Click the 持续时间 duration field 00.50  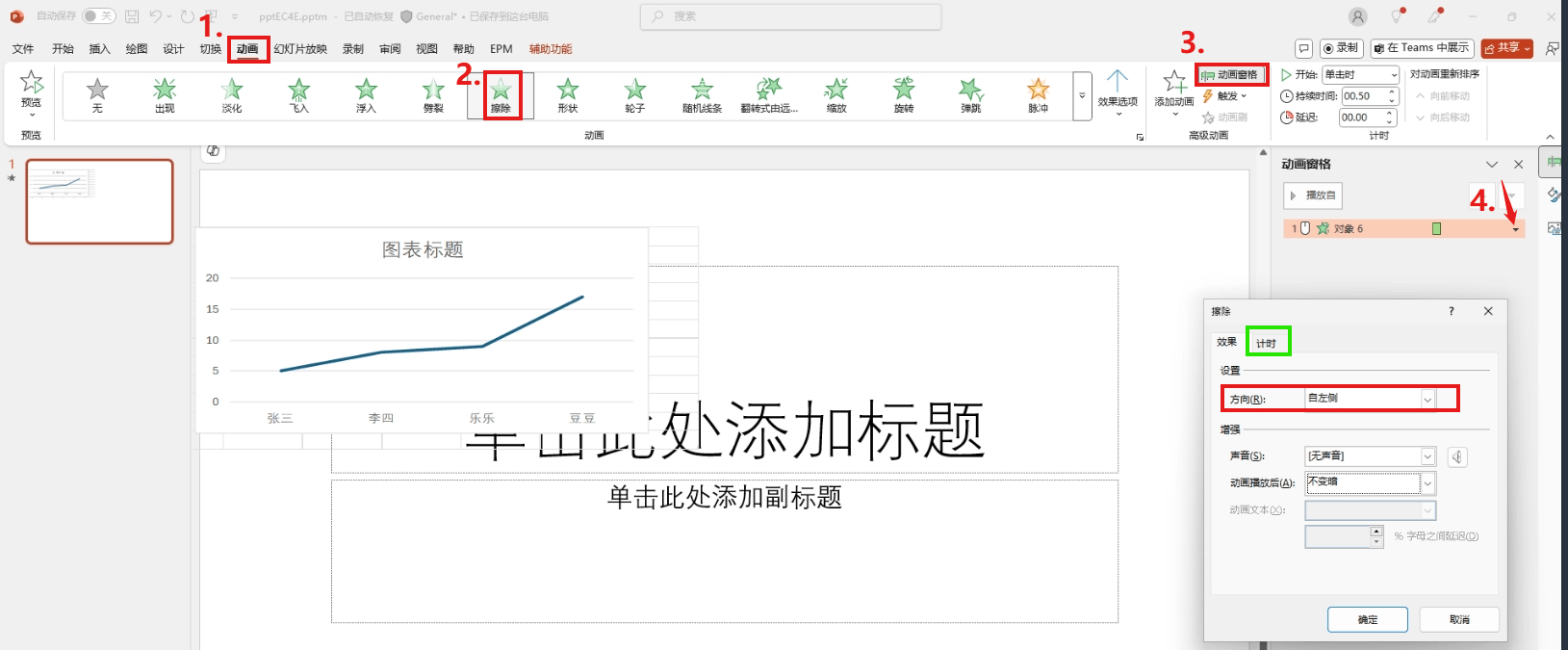[x=1363, y=96]
